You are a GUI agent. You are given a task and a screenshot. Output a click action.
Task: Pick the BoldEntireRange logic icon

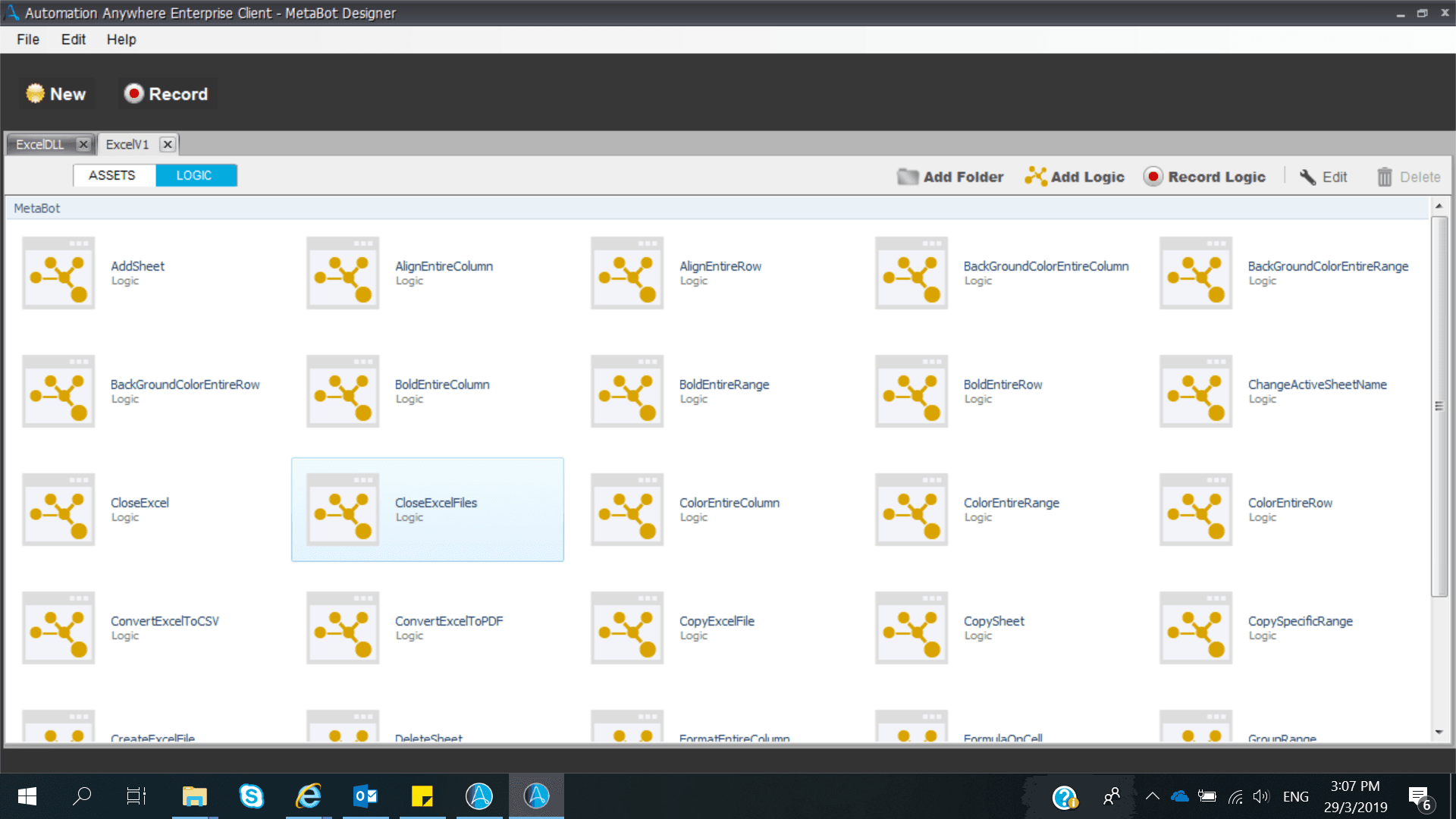point(627,391)
